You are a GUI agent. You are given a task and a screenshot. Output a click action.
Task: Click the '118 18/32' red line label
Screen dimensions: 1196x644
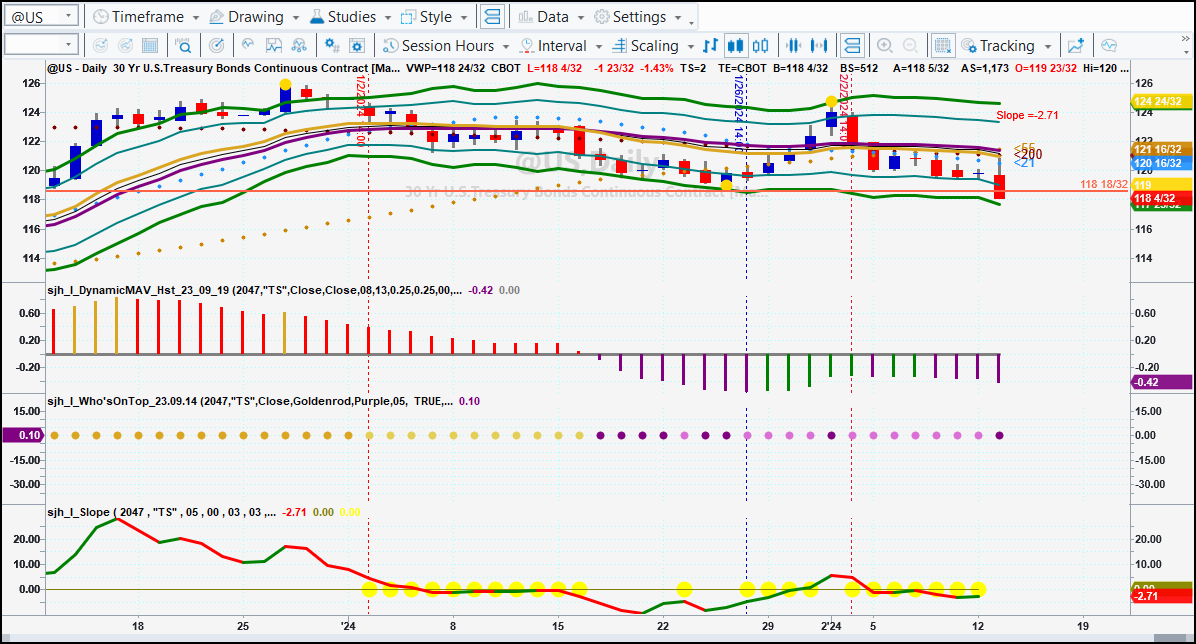point(1103,185)
